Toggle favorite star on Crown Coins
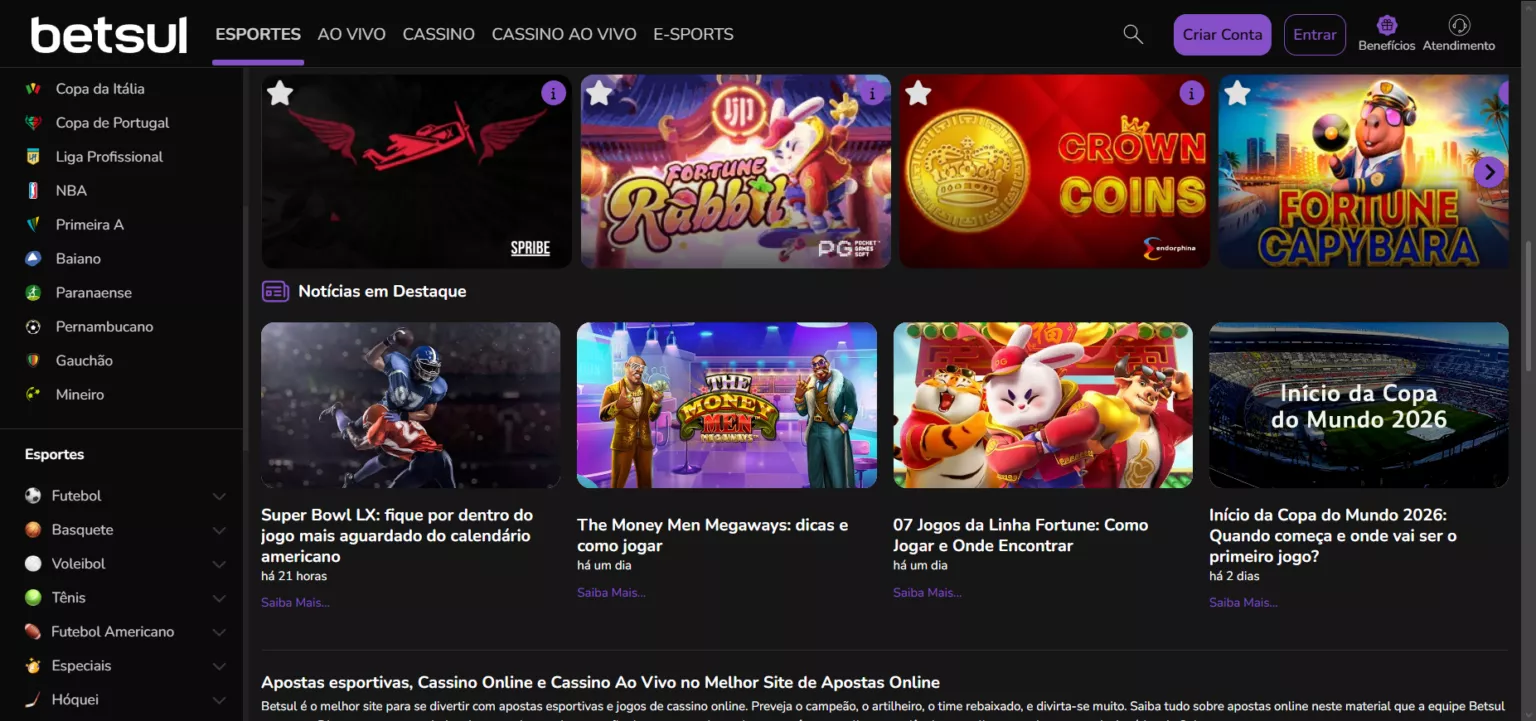 (x=917, y=93)
